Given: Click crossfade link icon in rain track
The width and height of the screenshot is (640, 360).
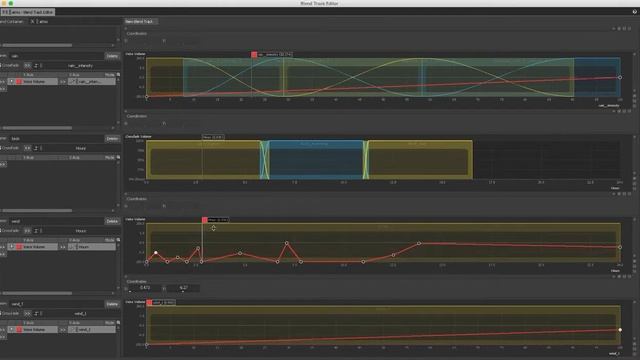Looking at the screenshot, I should (36, 65).
